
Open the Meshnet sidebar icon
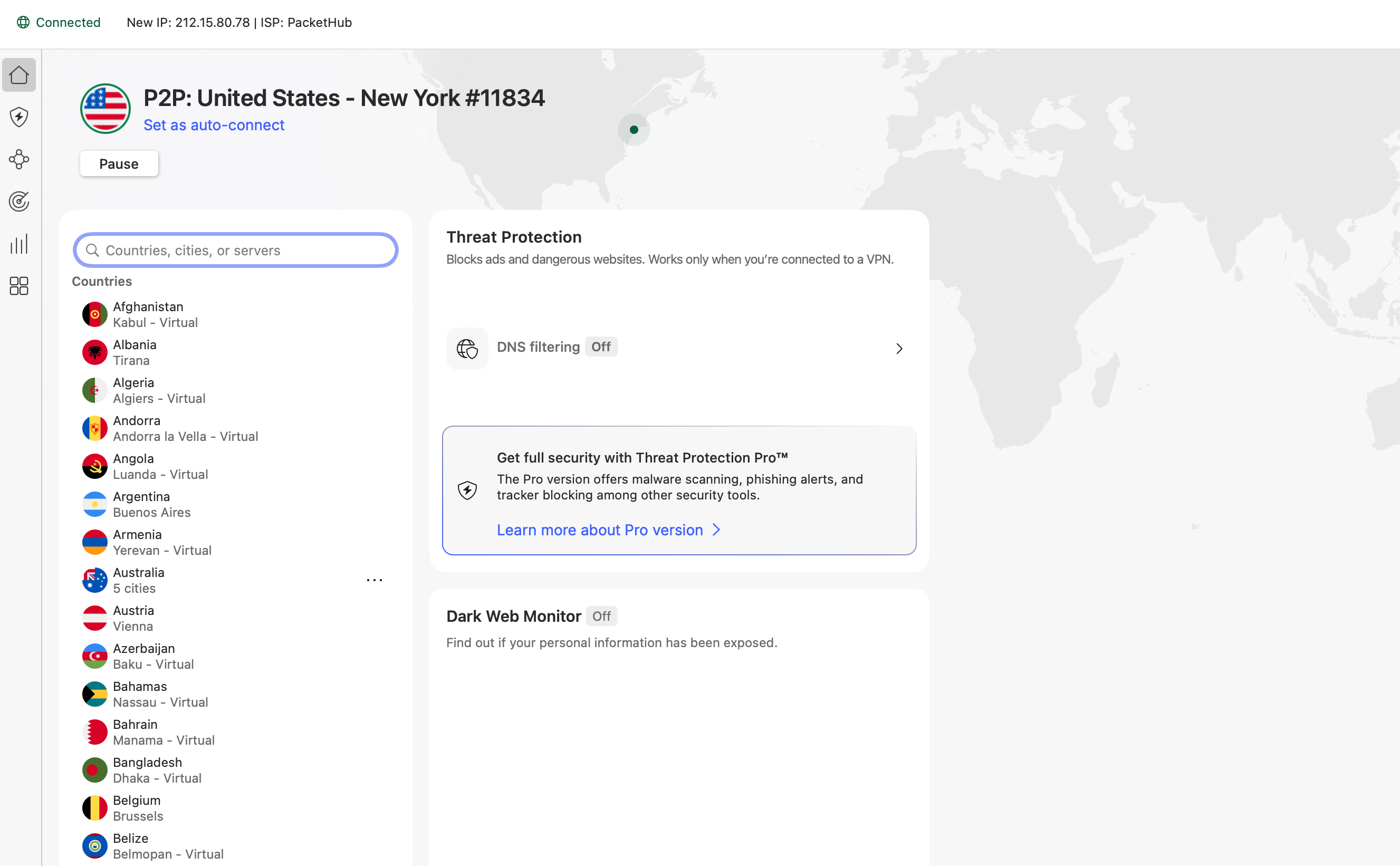pyautogui.click(x=19, y=159)
